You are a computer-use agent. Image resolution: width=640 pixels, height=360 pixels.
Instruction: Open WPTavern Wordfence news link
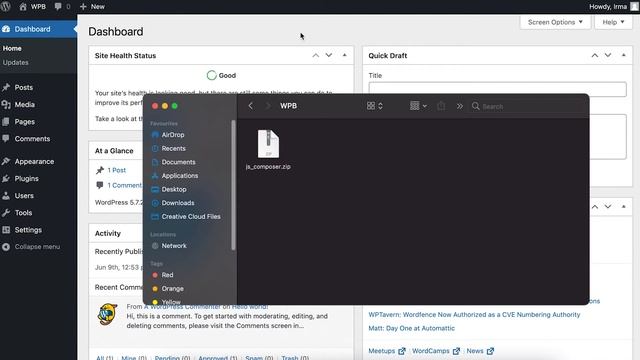[474, 315]
